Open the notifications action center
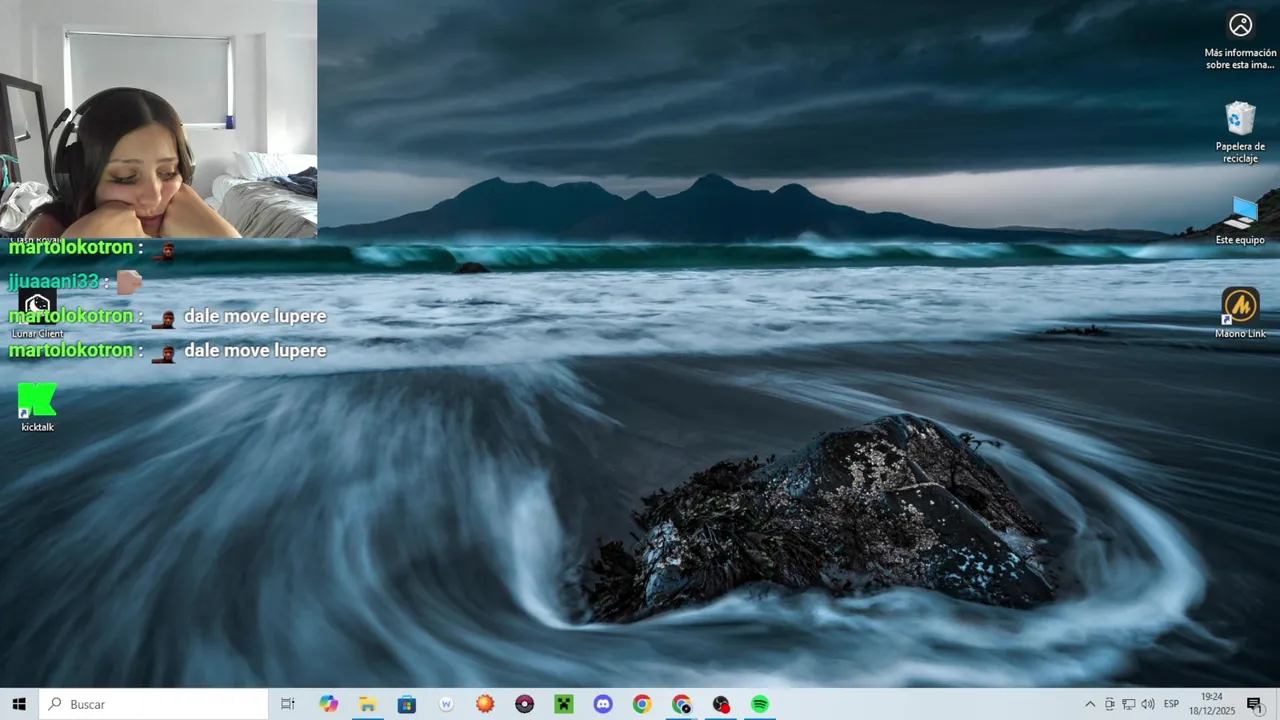This screenshot has width=1280, height=720. pyautogui.click(x=1254, y=704)
